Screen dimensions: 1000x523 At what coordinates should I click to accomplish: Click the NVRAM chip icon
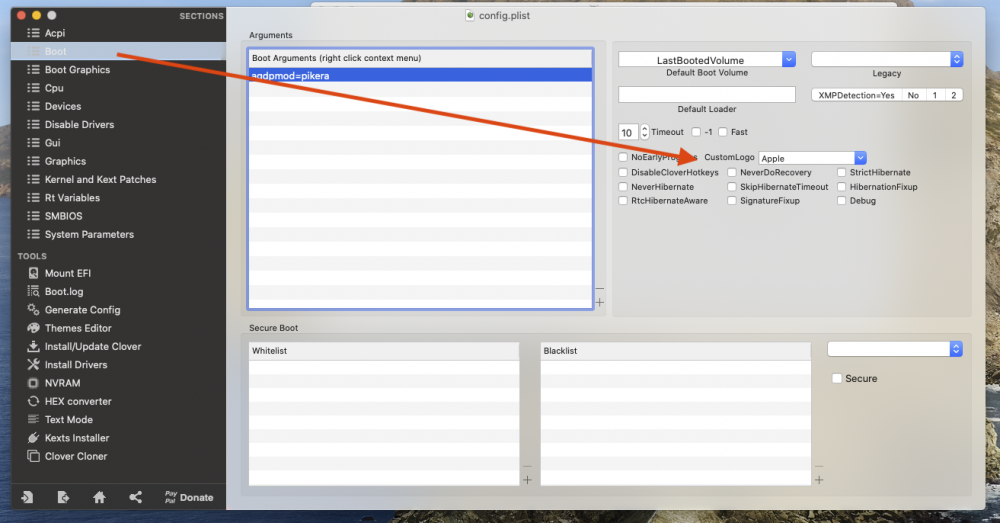point(33,383)
